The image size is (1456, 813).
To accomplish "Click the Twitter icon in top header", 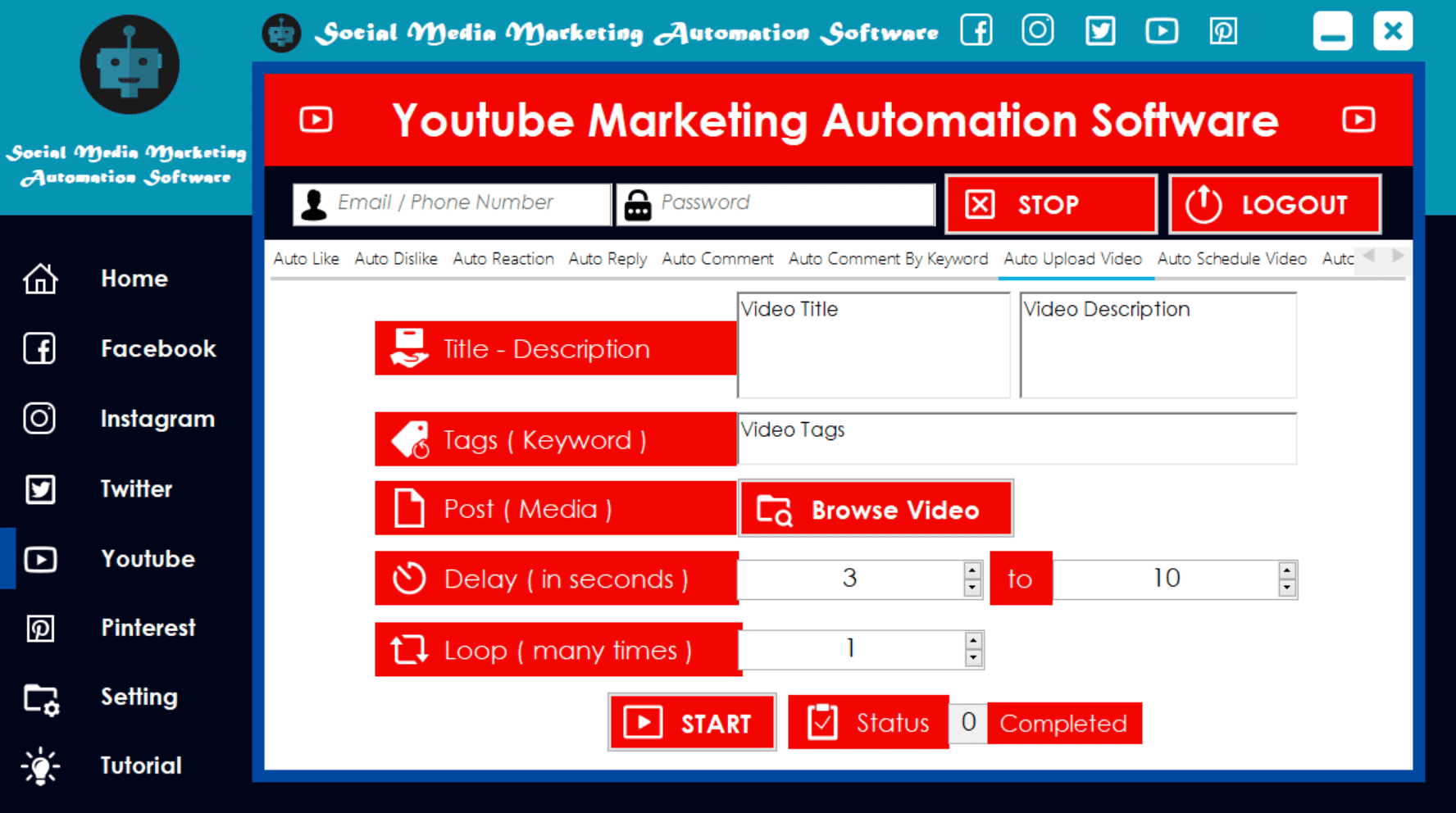I will point(1100,31).
